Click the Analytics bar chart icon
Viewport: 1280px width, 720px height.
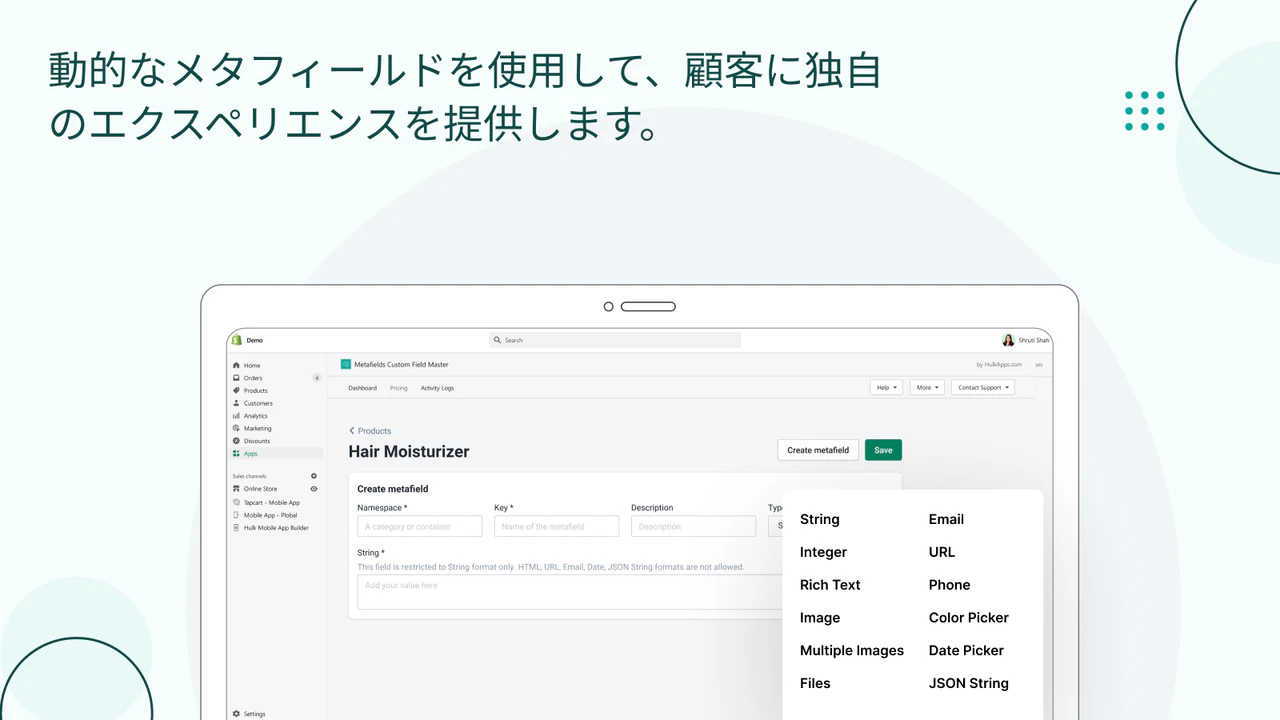pos(236,416)
